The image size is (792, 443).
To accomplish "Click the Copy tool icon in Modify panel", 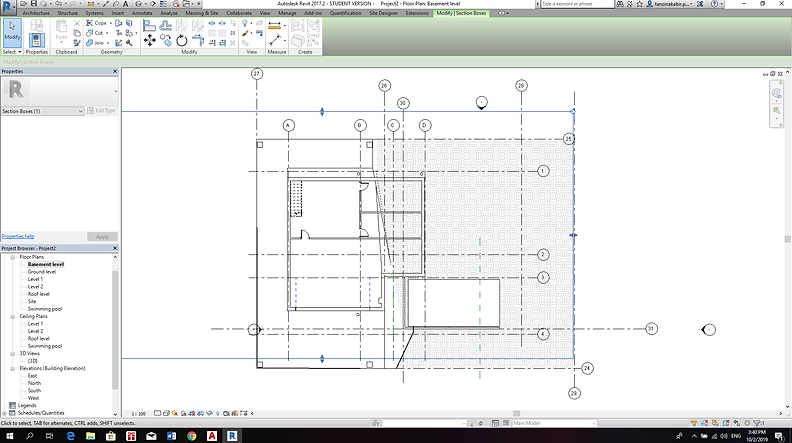I will click(x=166, y=40).
